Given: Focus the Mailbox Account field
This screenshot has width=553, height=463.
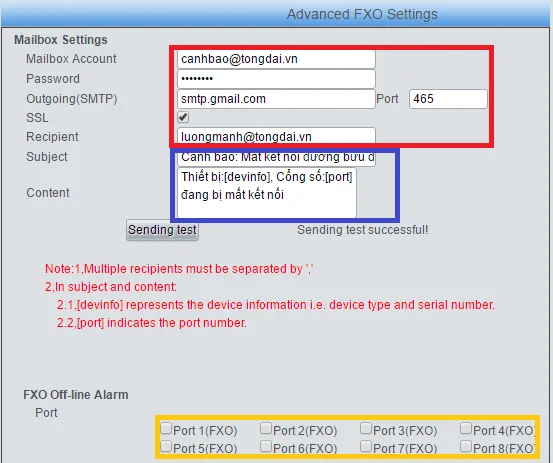Looking at the screenshot, I should 276,59.
